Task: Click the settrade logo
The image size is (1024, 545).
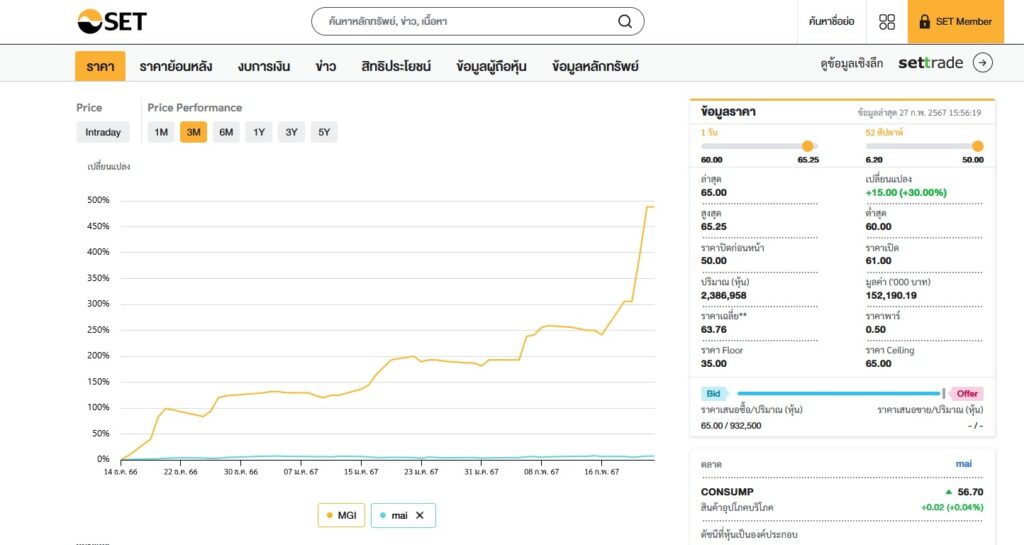Action: pyautogui.click(x=930, y=63)
